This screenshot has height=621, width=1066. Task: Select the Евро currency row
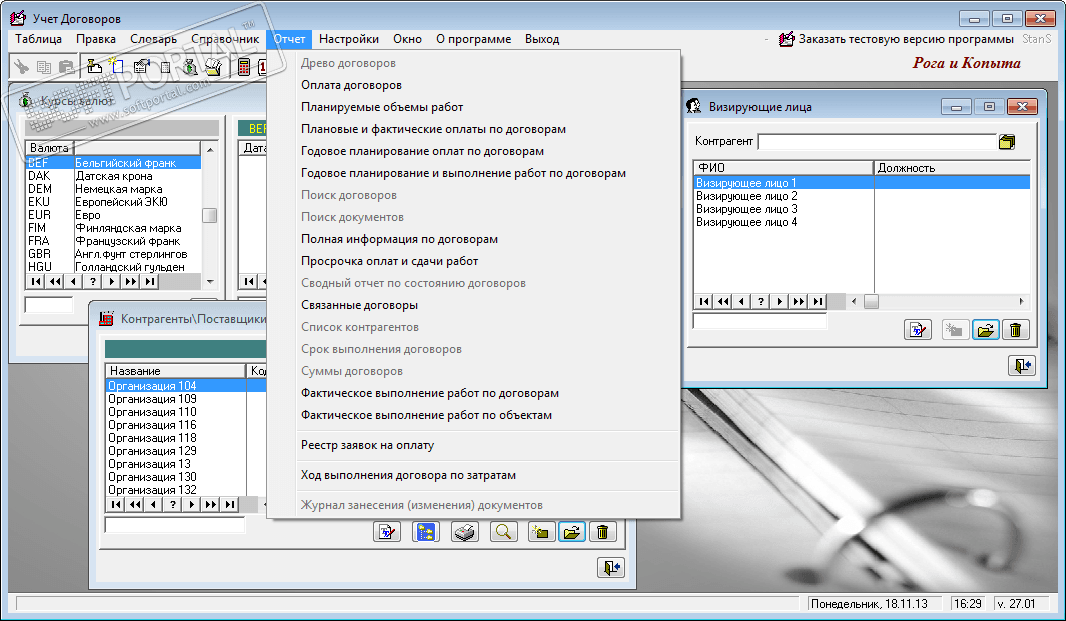(x=114, y=215)
